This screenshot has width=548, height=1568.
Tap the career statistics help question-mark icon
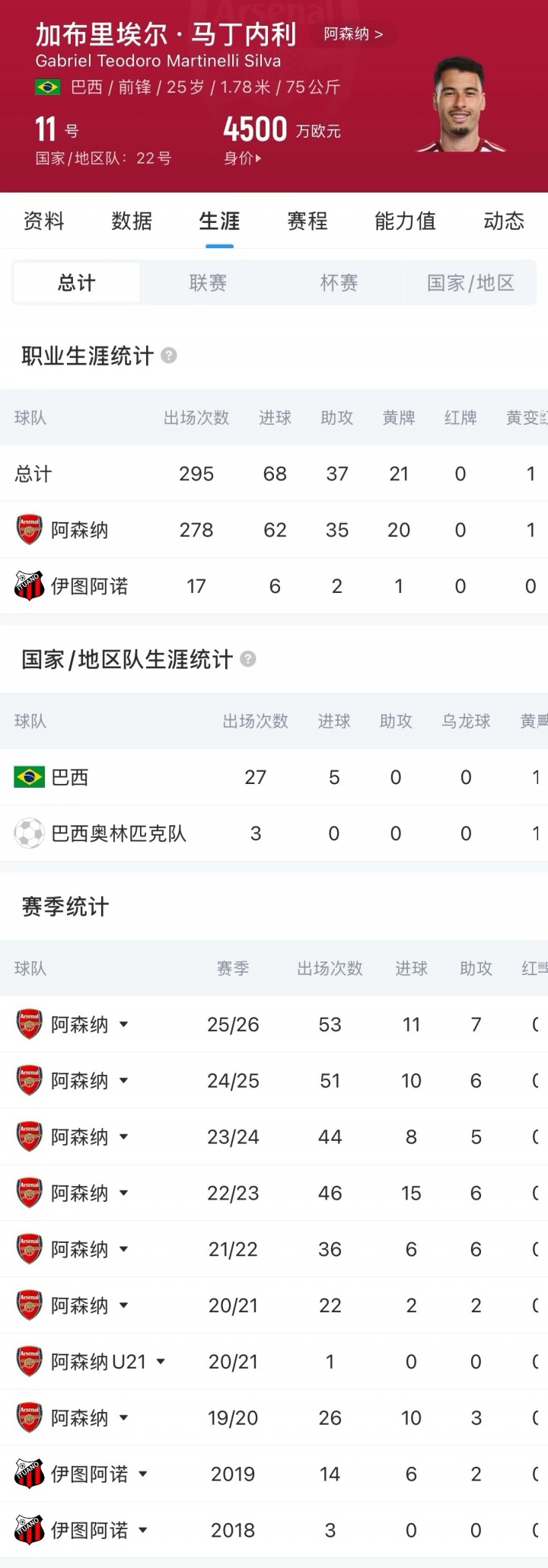tap(169, 355)
